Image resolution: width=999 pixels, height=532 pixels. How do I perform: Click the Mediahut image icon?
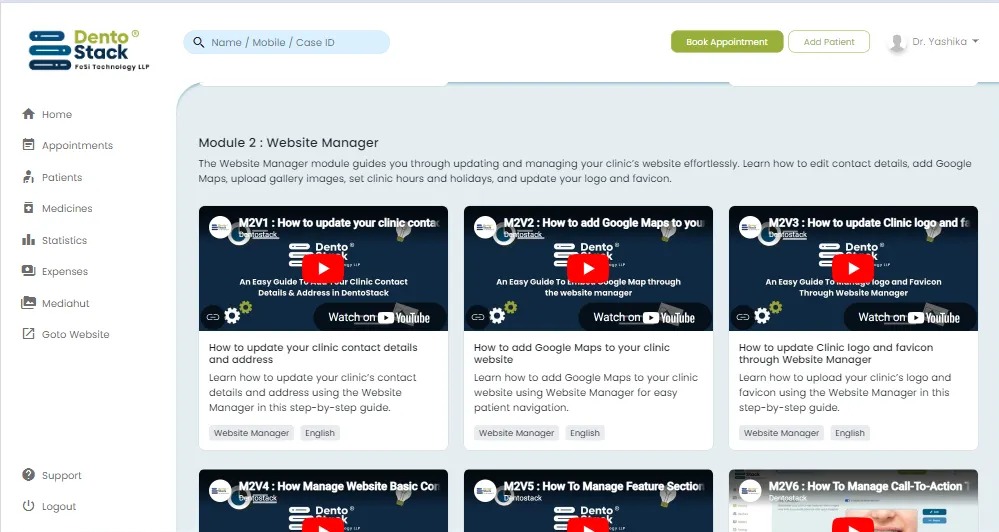28,303
